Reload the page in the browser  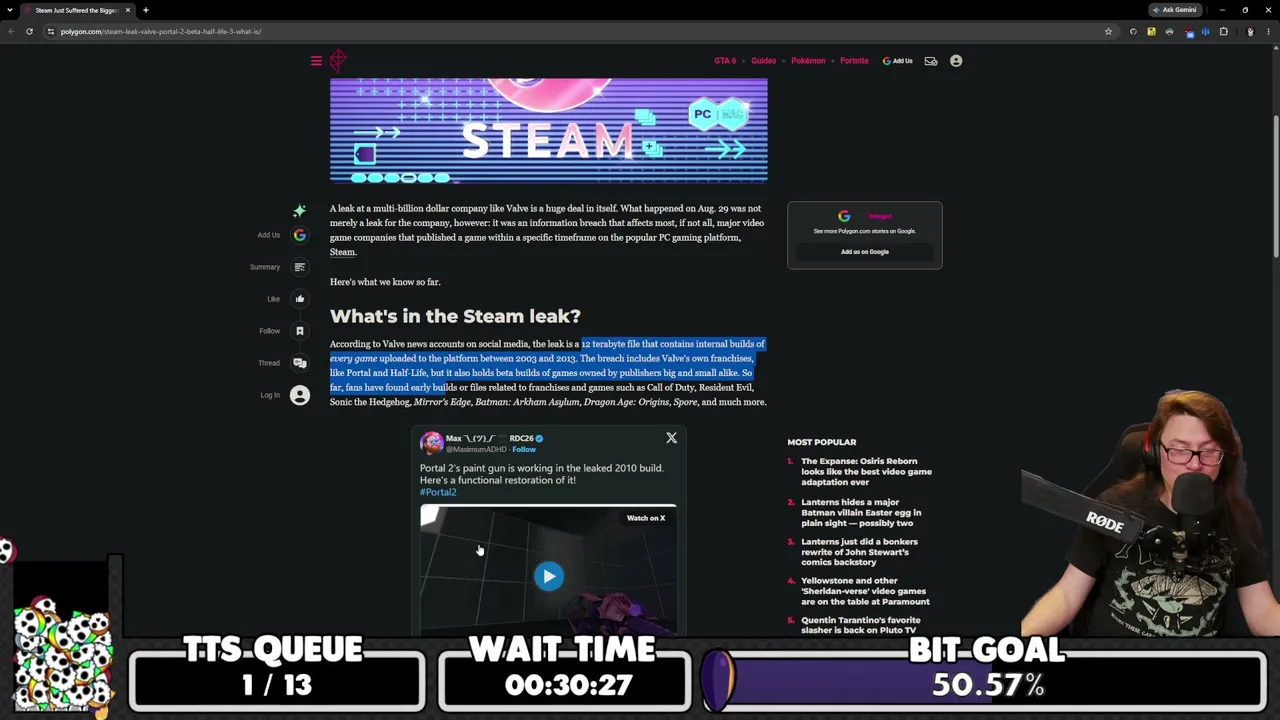29,31
